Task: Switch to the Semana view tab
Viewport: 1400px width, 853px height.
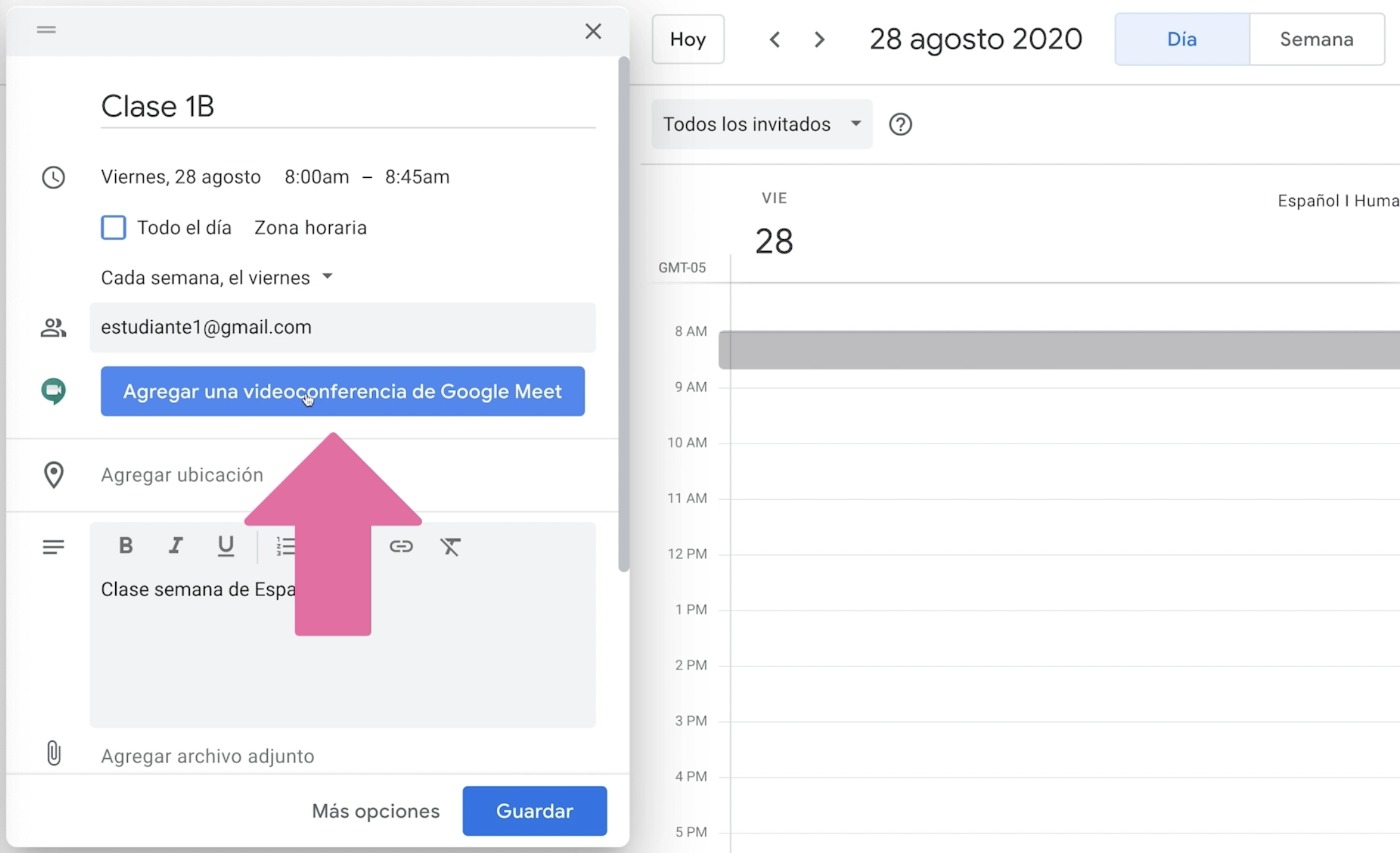Action: (x=1317, y=39)
